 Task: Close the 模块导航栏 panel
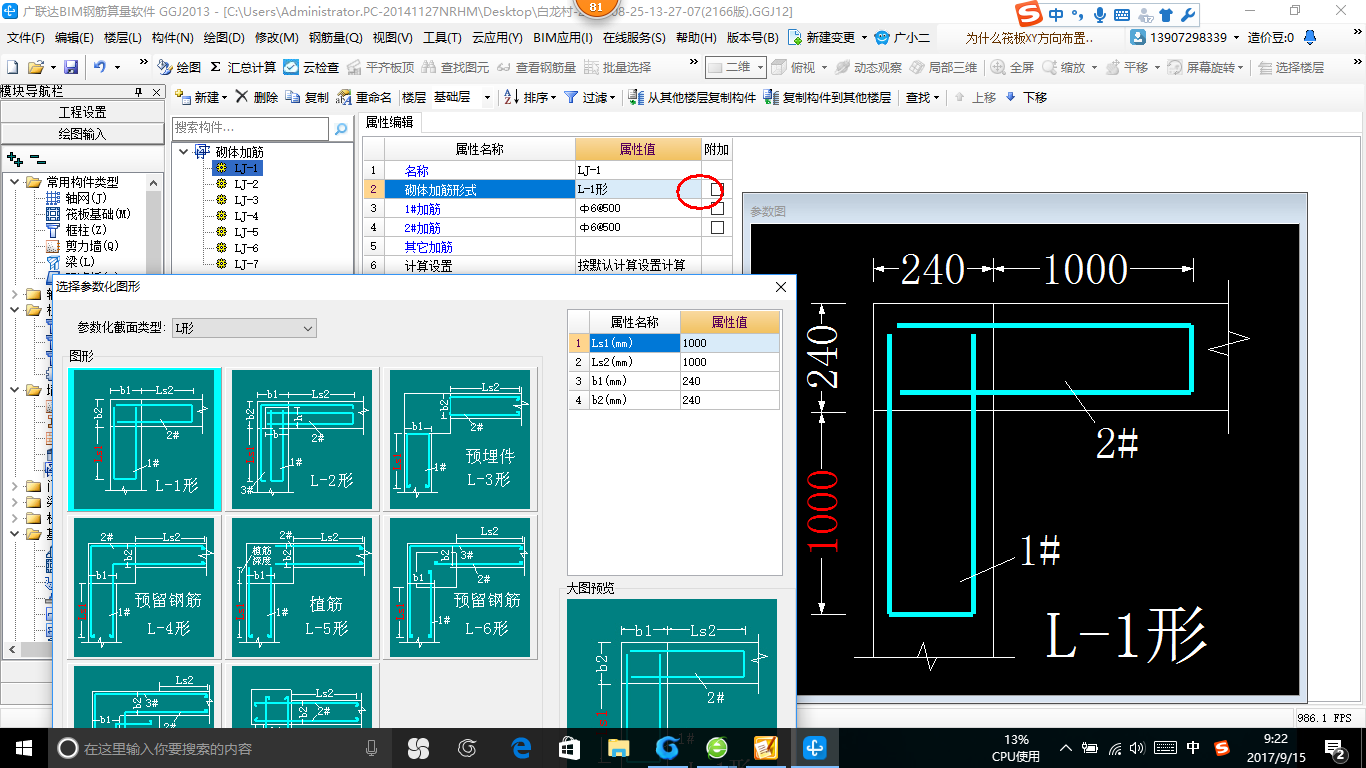pos(154,92)
